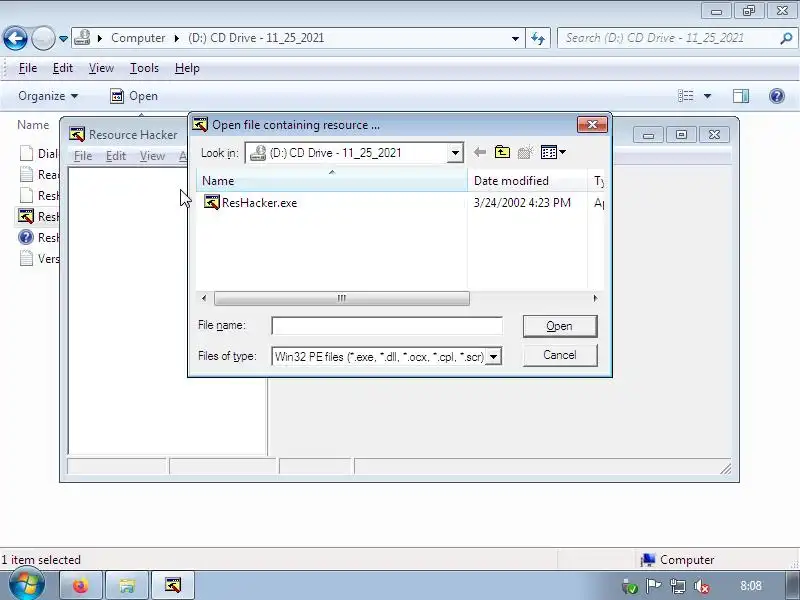Click Computer in the address bar
This screenshot has height=600, width=800.
(x=138, y=38)
